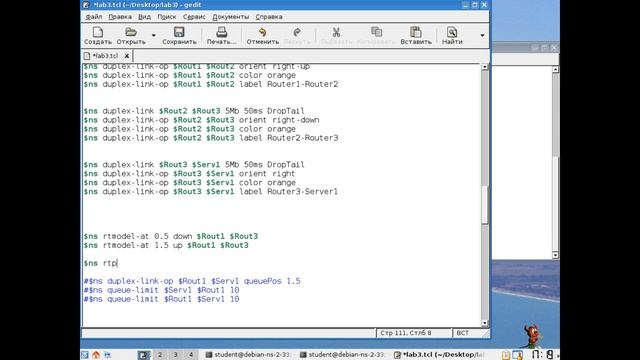Switch to workspace 2 in pager

(160, 355)
